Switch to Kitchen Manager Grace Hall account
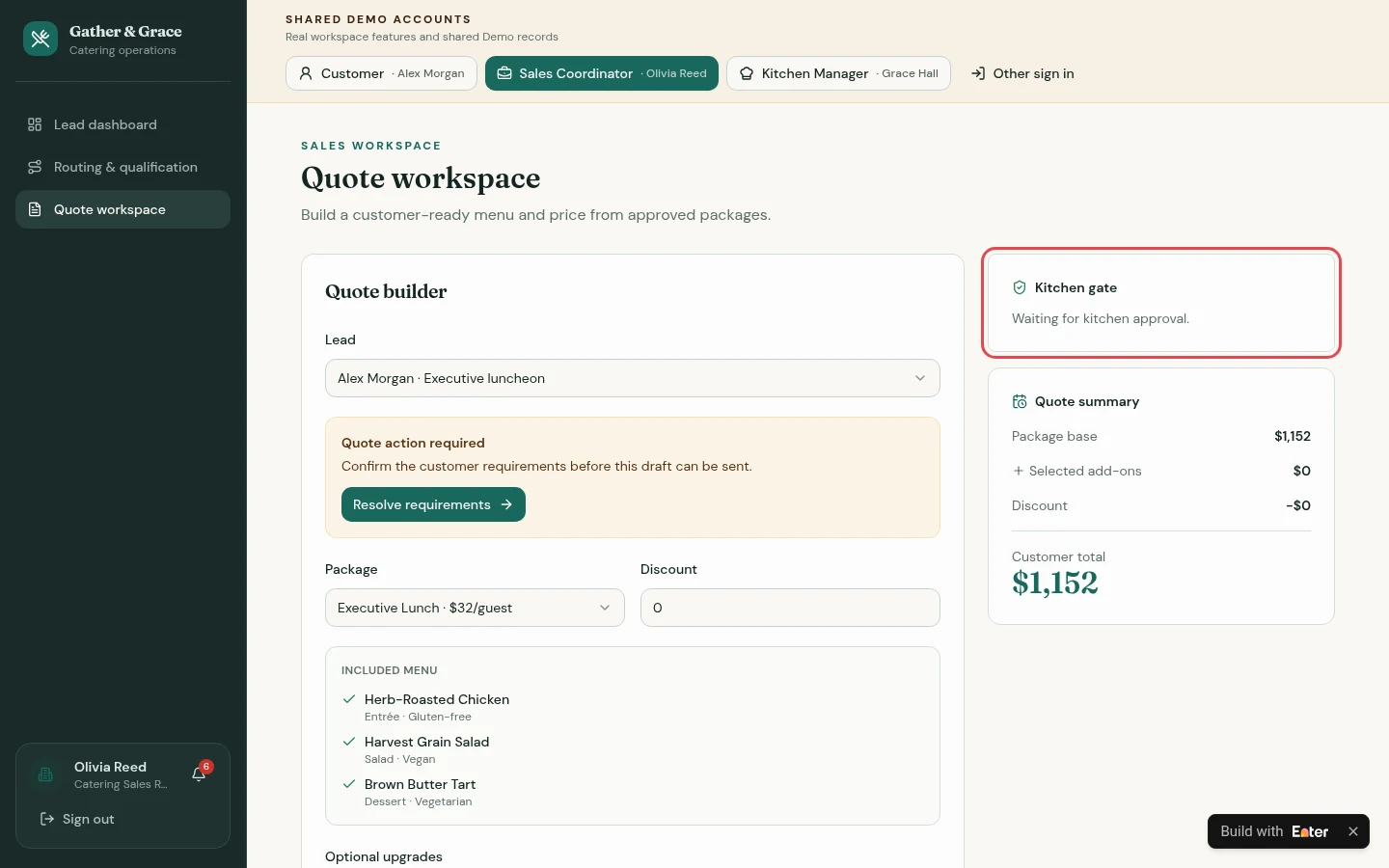The width and height of the screenshot is (1389, 868). point(838,73)
